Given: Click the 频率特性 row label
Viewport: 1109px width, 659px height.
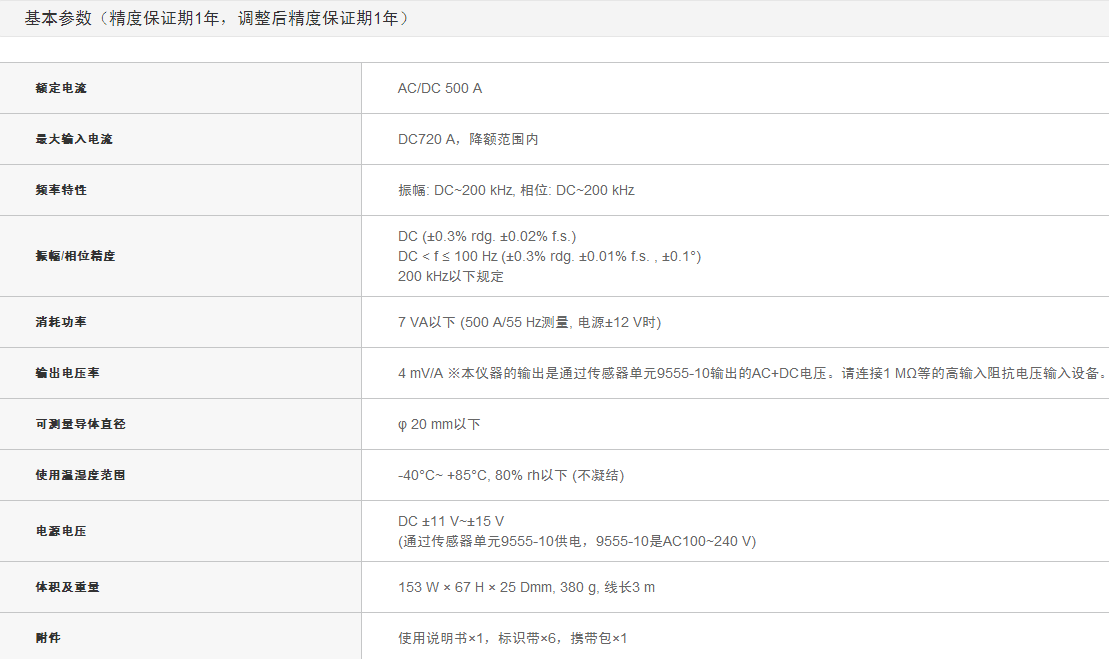Looking at the screenshot, I should point(61,190).
